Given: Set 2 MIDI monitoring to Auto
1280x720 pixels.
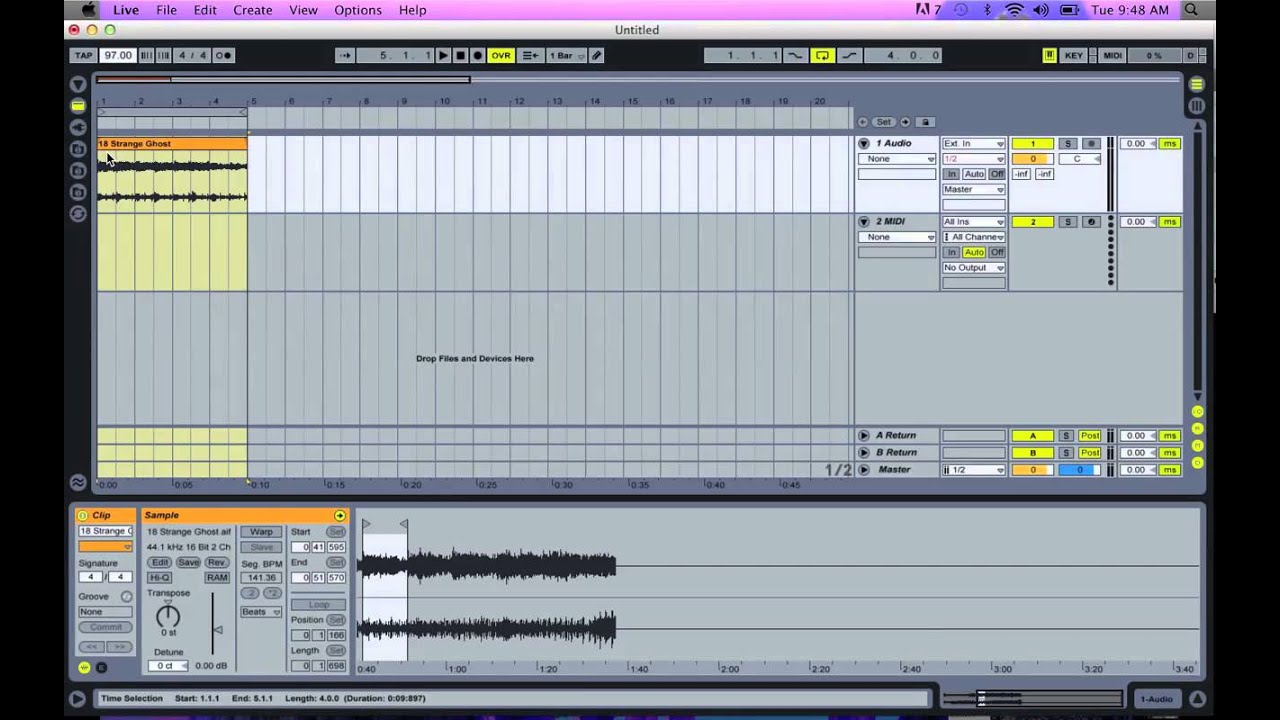Looking at the screenshot, I should 974,252.
